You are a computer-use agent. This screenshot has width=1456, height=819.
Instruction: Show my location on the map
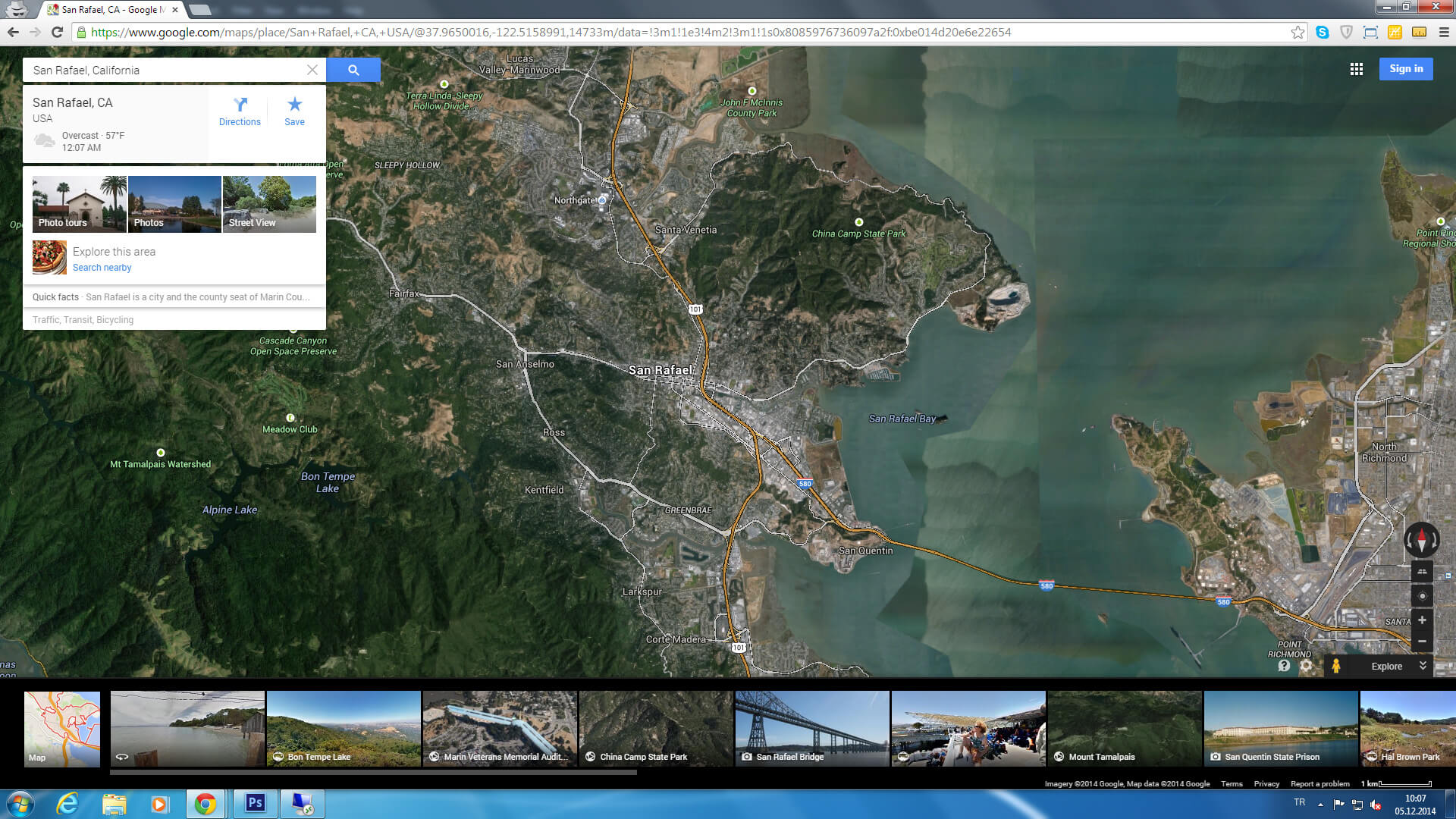tap(1422, 596)
